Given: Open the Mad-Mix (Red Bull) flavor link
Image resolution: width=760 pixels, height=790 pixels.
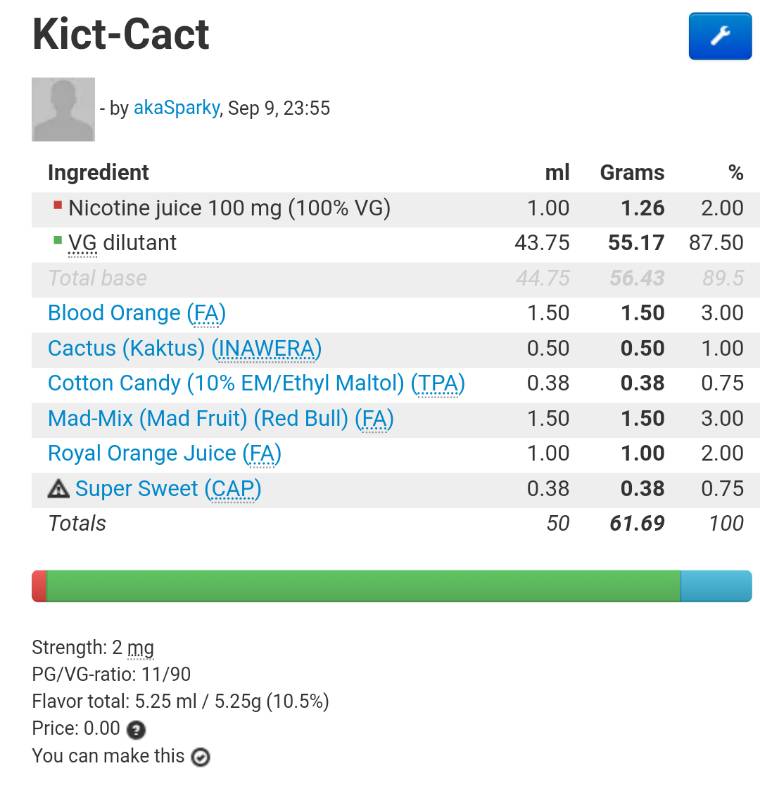Looking at the screenshot, I should 220,418.
